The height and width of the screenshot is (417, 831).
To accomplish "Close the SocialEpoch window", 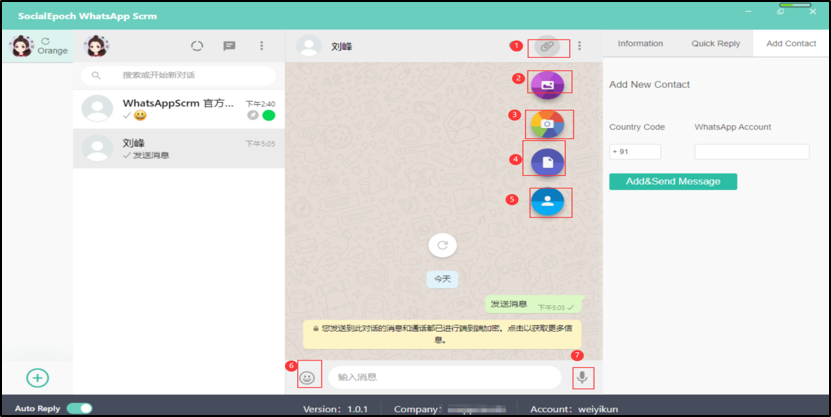I will [x=812, y=12].
